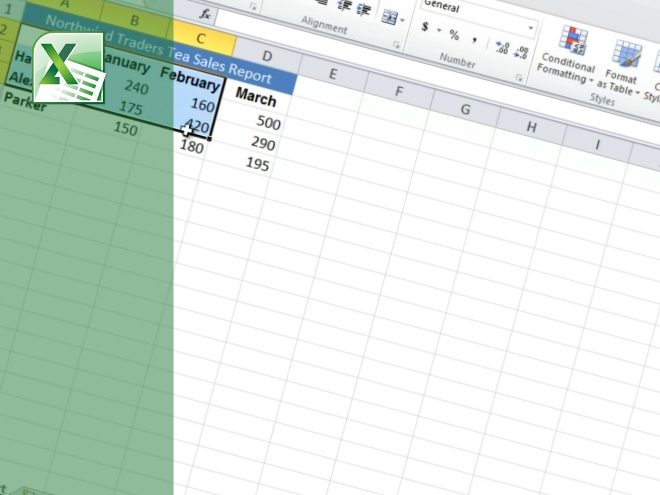Click the Increase Decimal icon
This screenshot has height=495, width=660.
click(x=501, y=47)
